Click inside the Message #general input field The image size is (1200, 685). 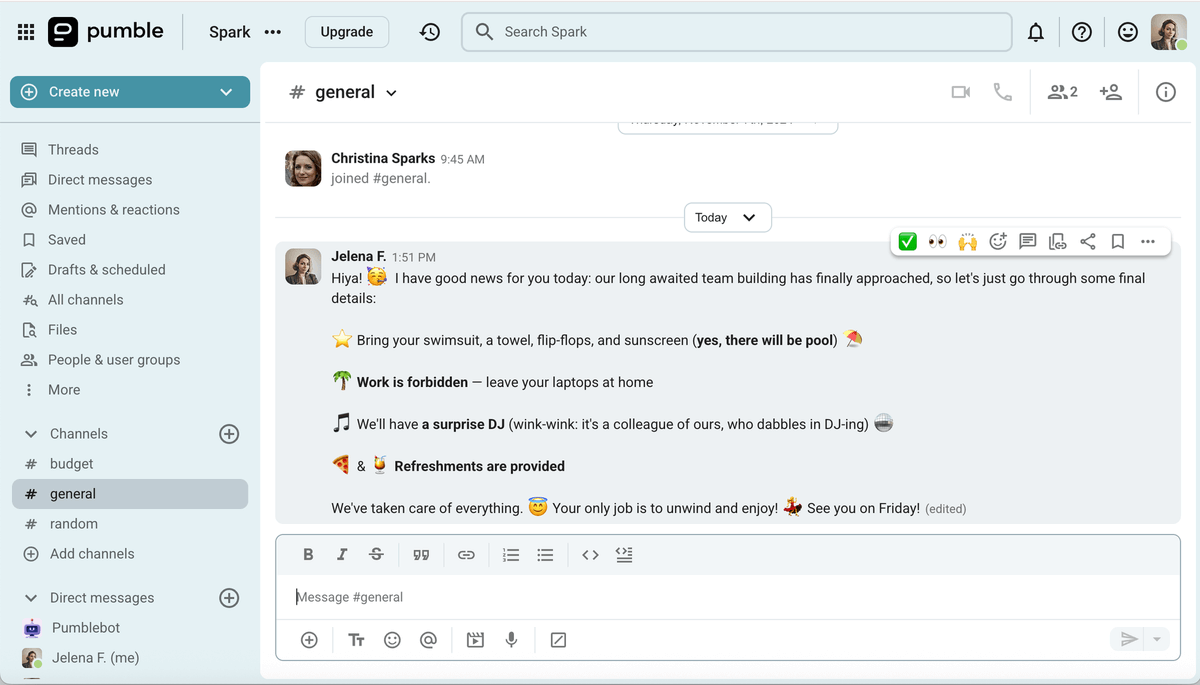click(x=600, y=597)
